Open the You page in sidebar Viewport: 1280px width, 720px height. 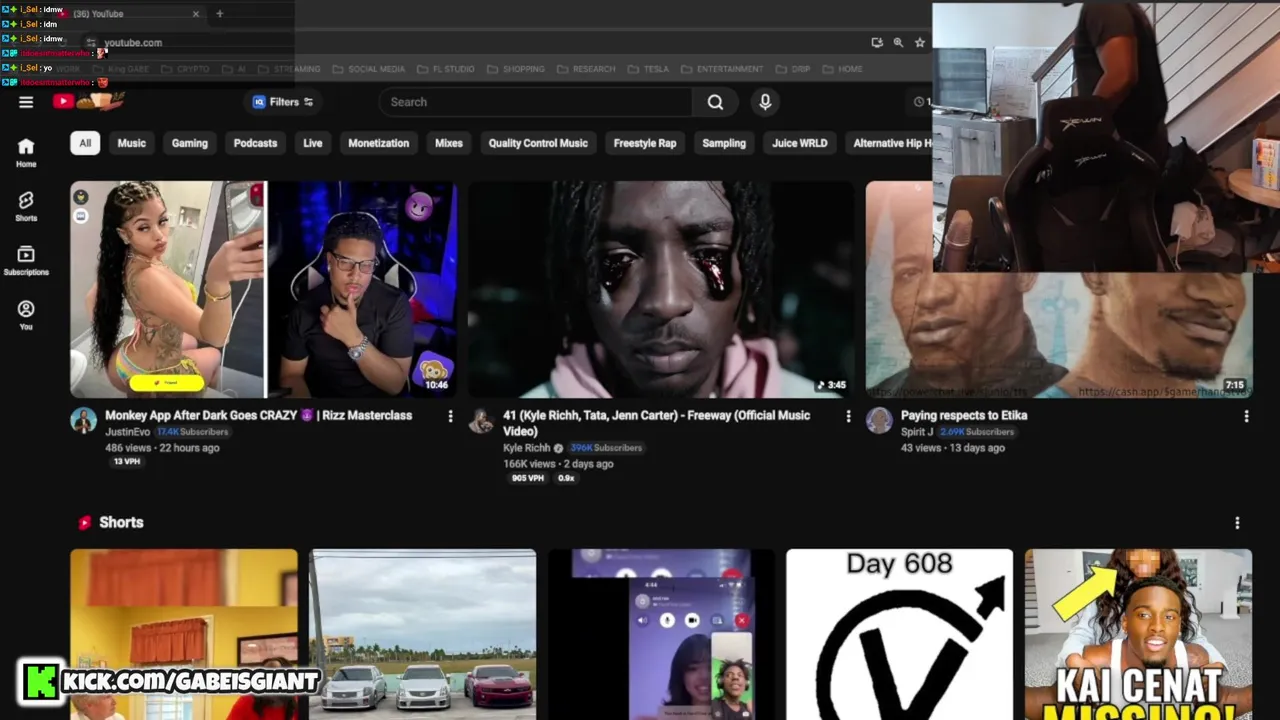(26, 316)
